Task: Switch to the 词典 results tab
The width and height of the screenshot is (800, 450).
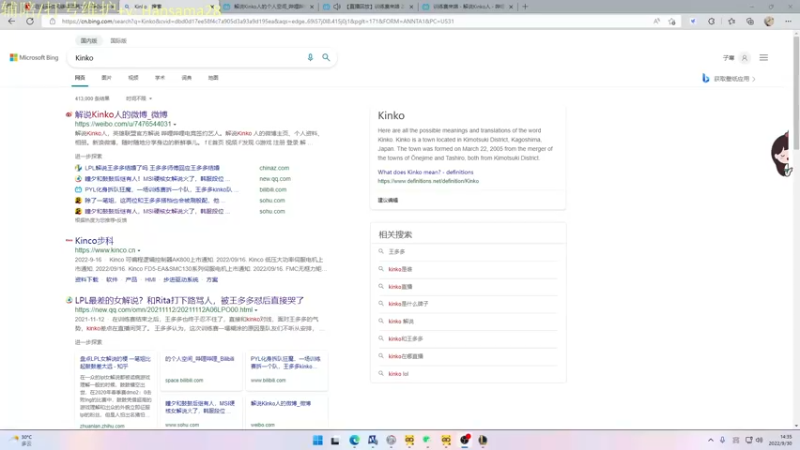Action: 187,78
